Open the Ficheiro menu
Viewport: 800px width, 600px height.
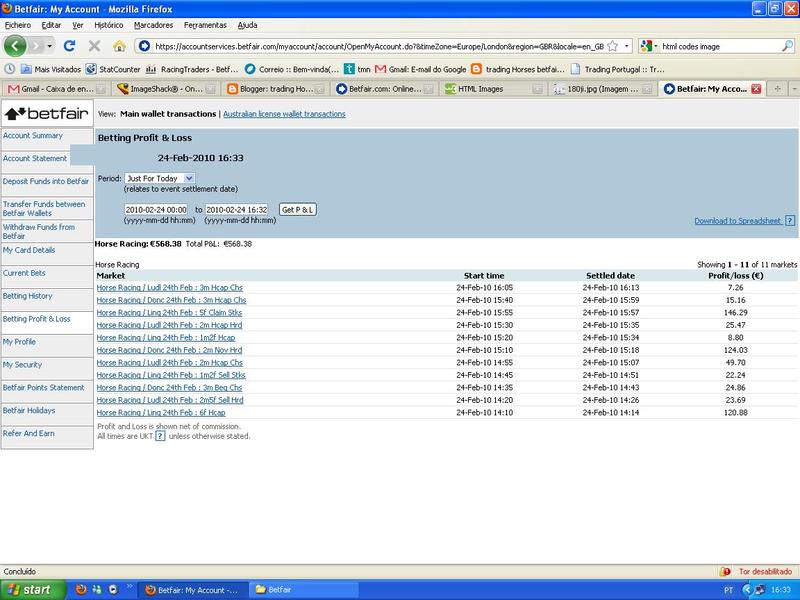click(x=18, y=25)
